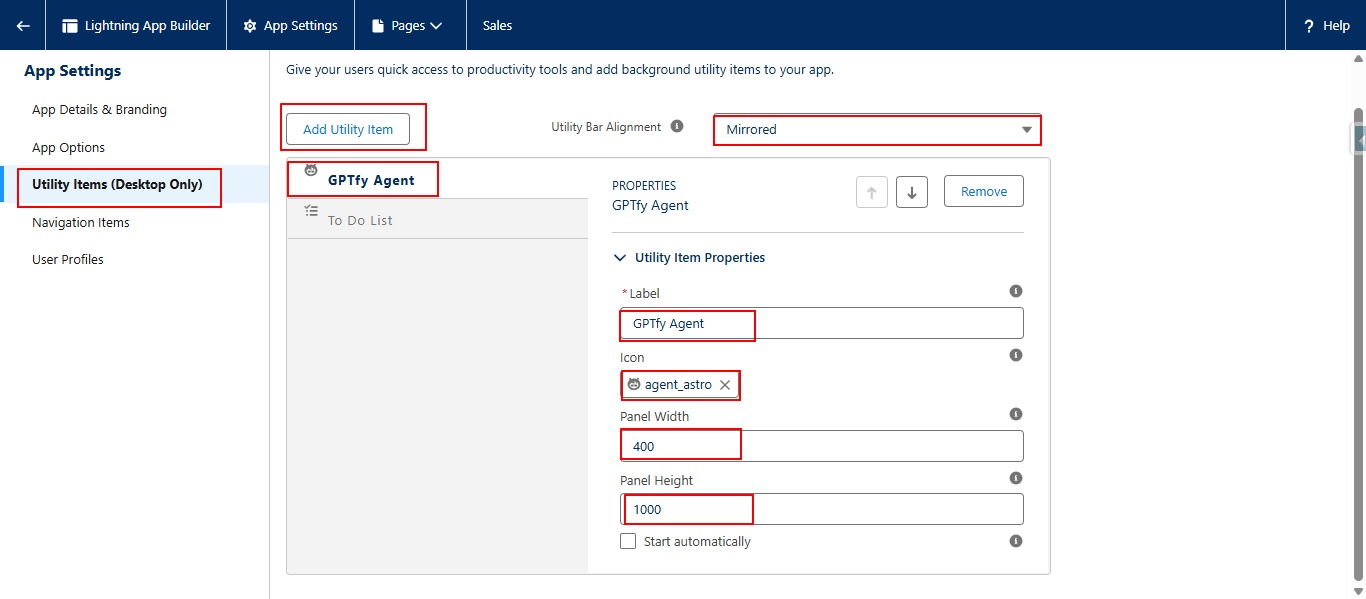Viewport: 1366px width, 599px height.
Task: Open the App Details & Branding section
Action: 99,110
